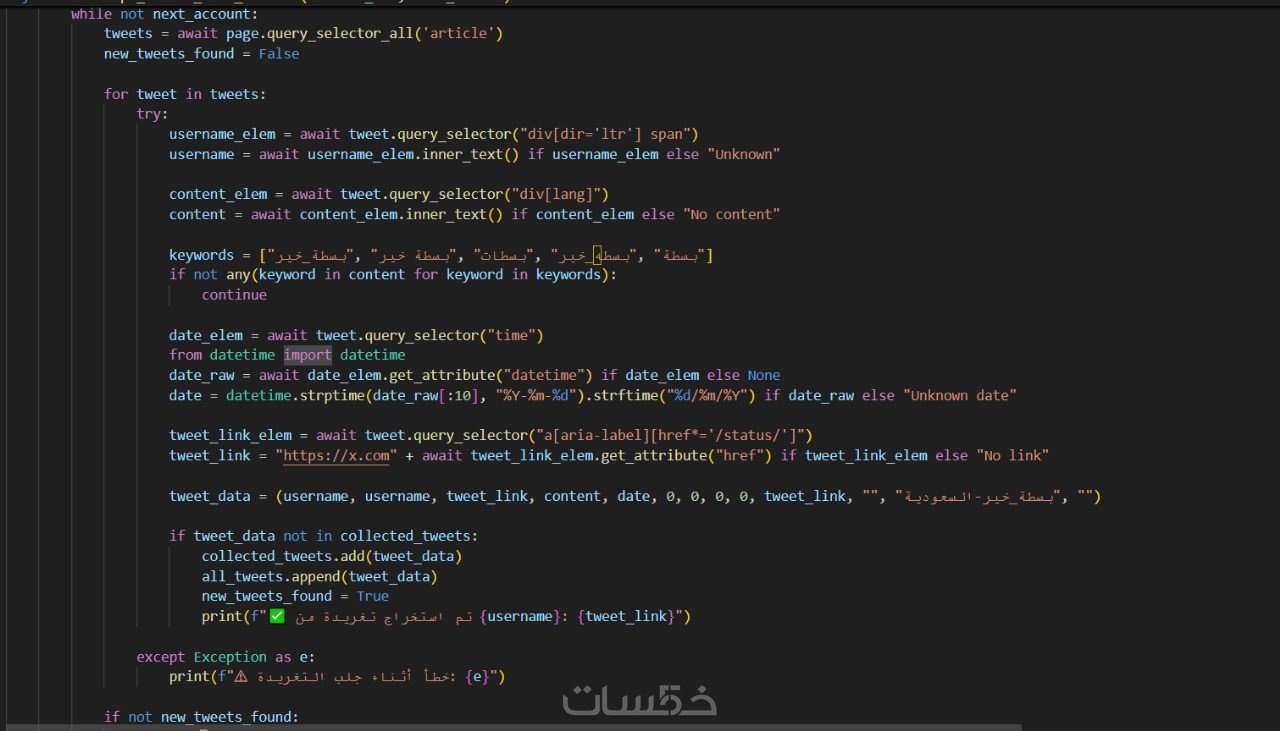
Task: Click the all_tweets.append(tweet_data) call
Action: (x=320, y=576)
